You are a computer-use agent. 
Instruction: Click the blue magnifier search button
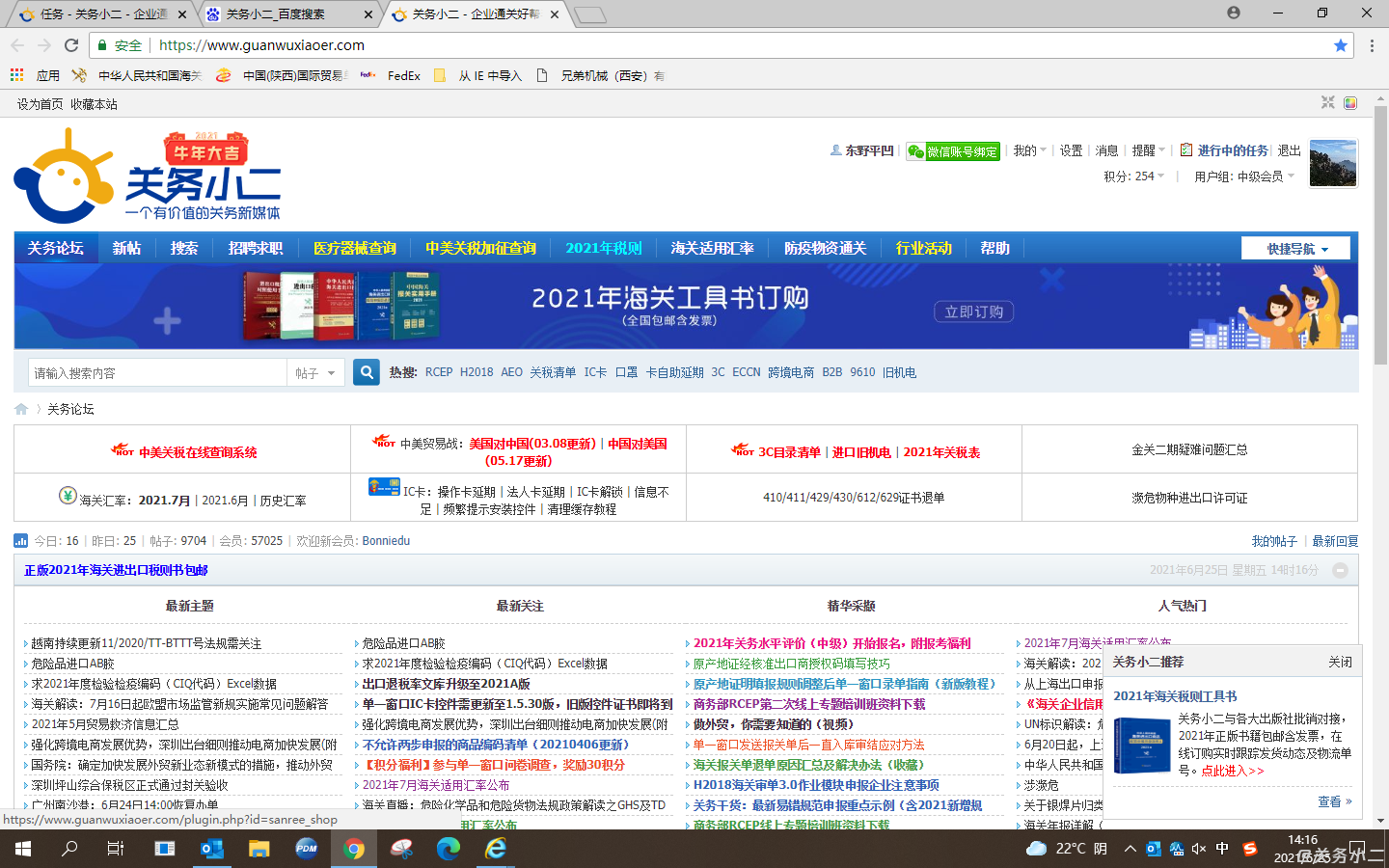(x=367, y=372)
